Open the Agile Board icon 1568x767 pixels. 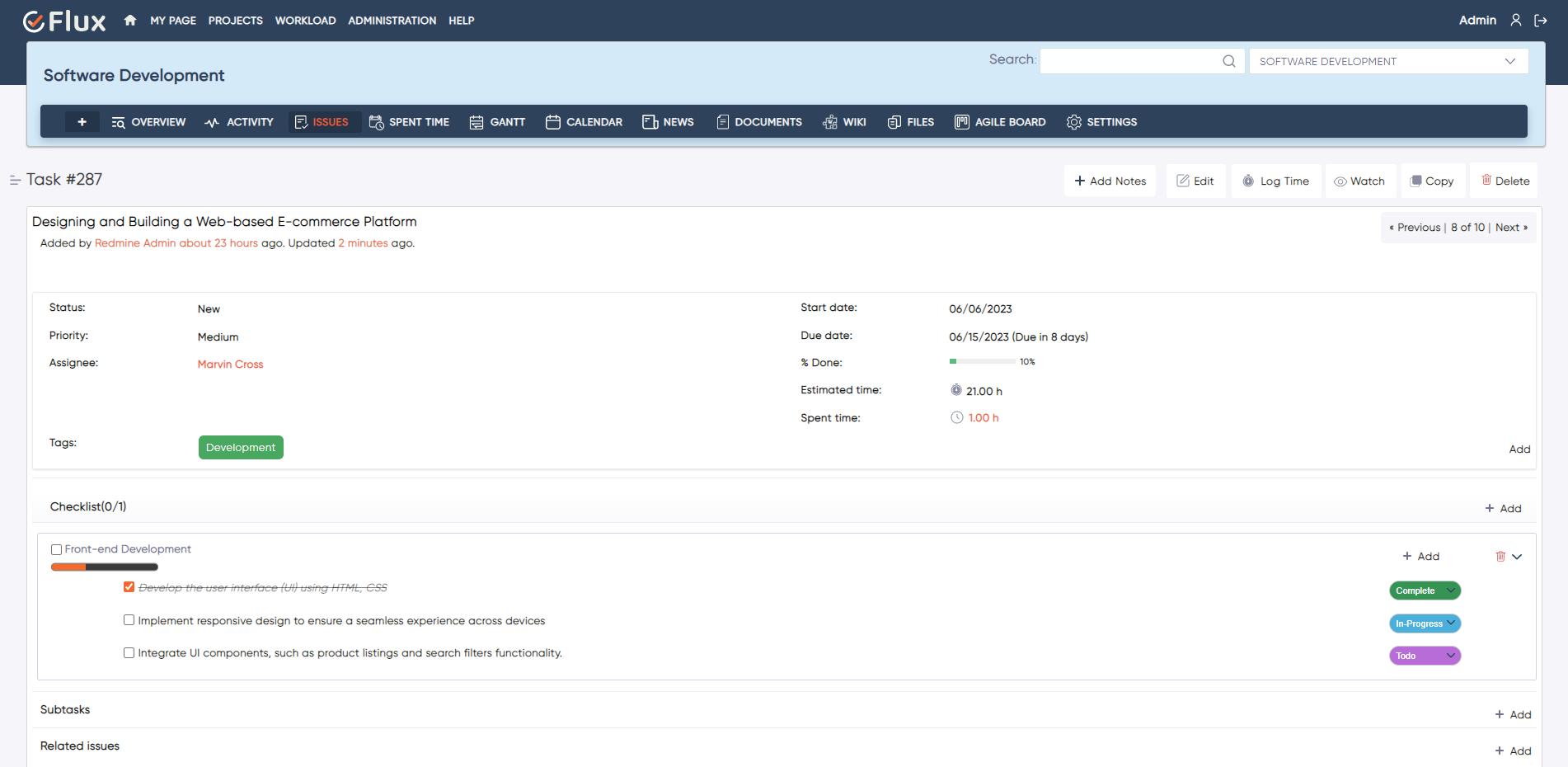click(961, 121)
